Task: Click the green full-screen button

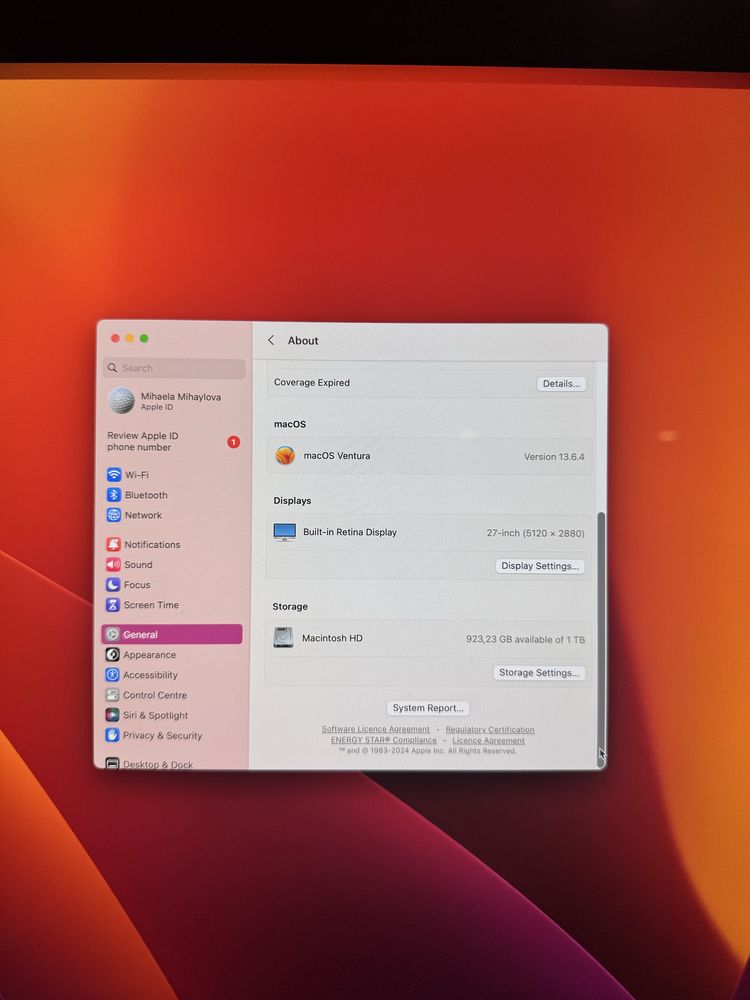Action: pos(144,338)
